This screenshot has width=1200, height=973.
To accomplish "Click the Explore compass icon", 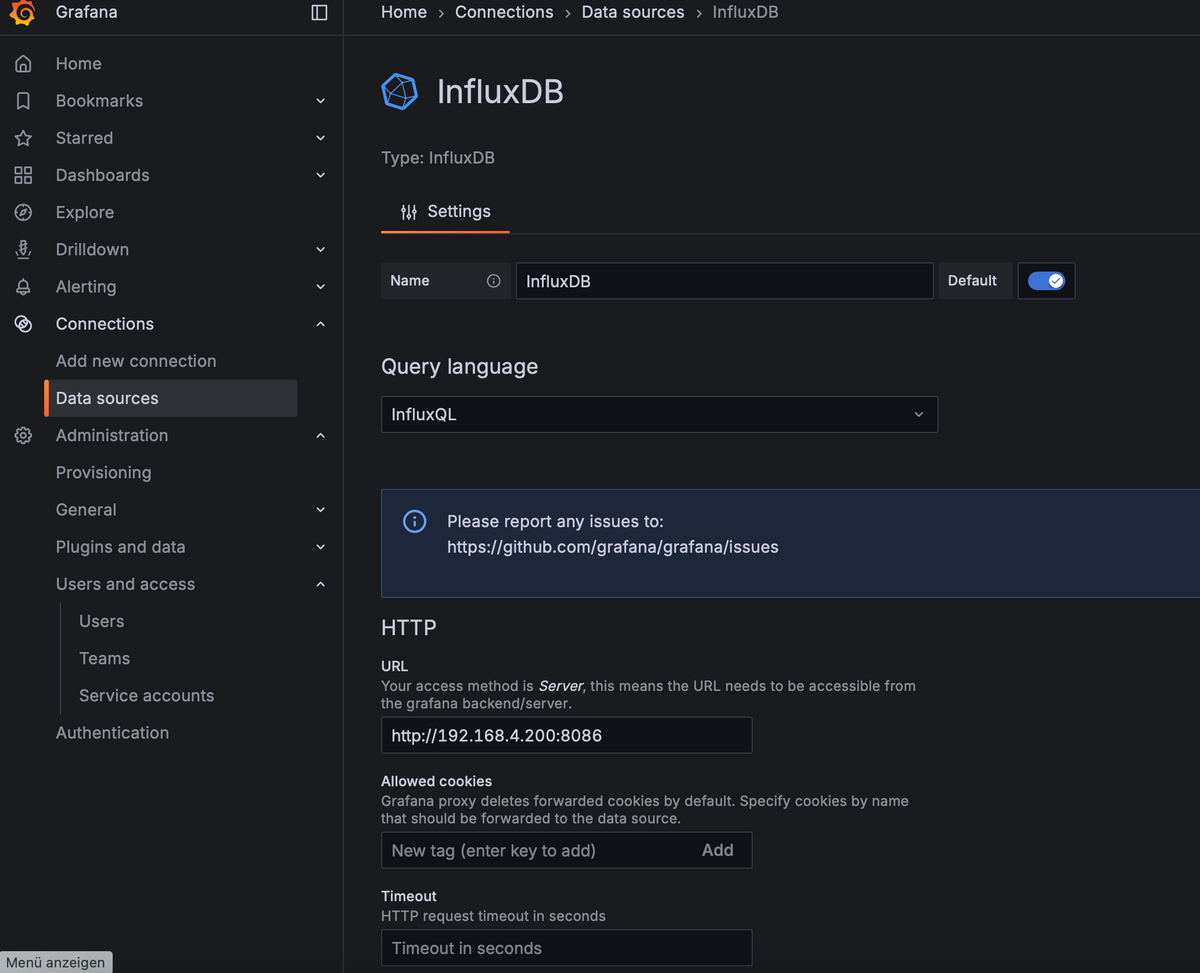I will [23, 212].
